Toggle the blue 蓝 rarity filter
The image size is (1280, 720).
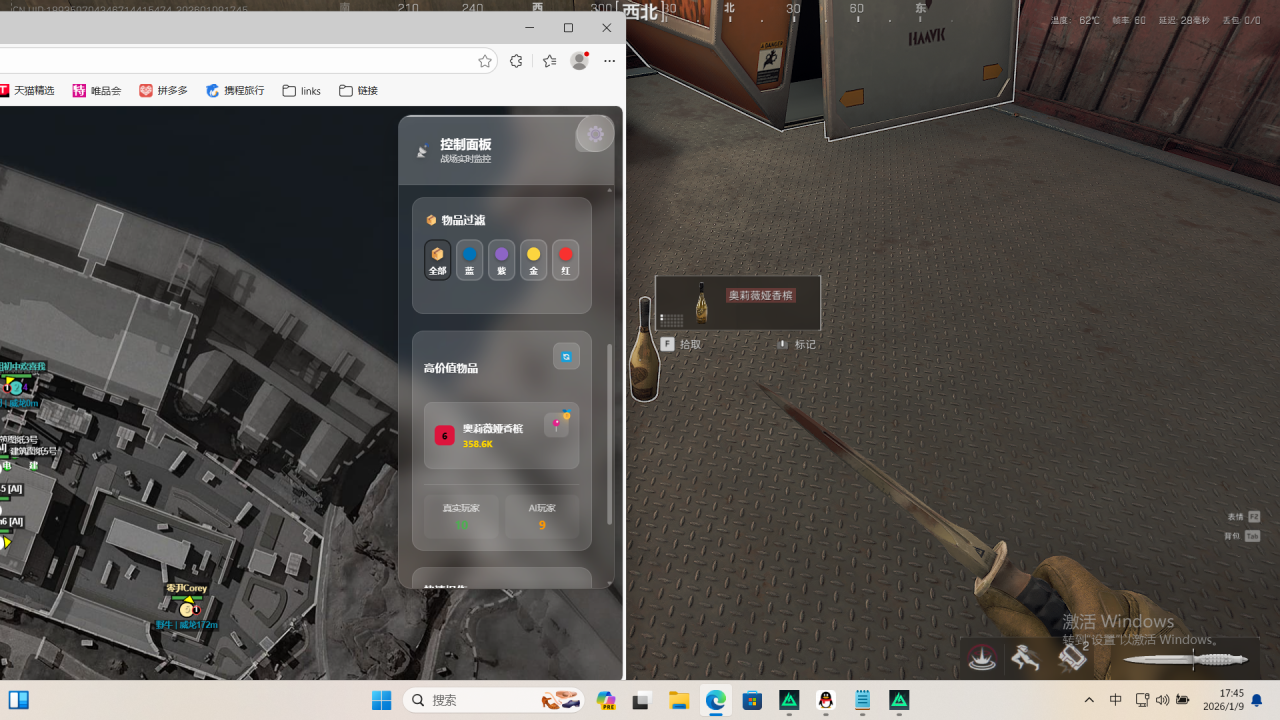469,260
